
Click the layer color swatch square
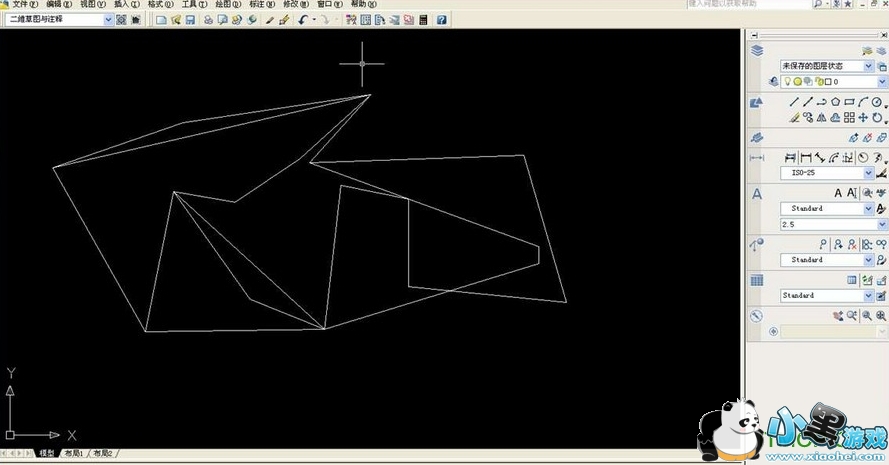coord(828,82)
